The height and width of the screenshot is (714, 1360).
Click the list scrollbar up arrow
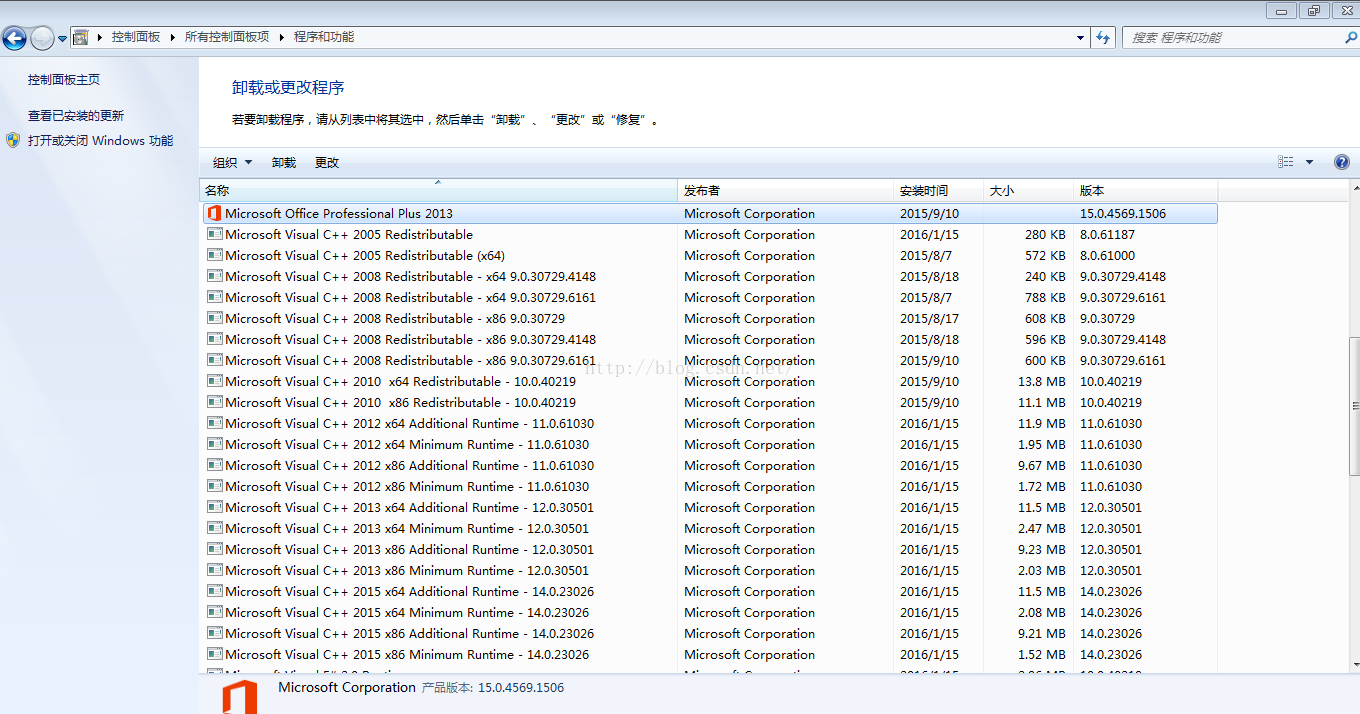click(1354, 188)
